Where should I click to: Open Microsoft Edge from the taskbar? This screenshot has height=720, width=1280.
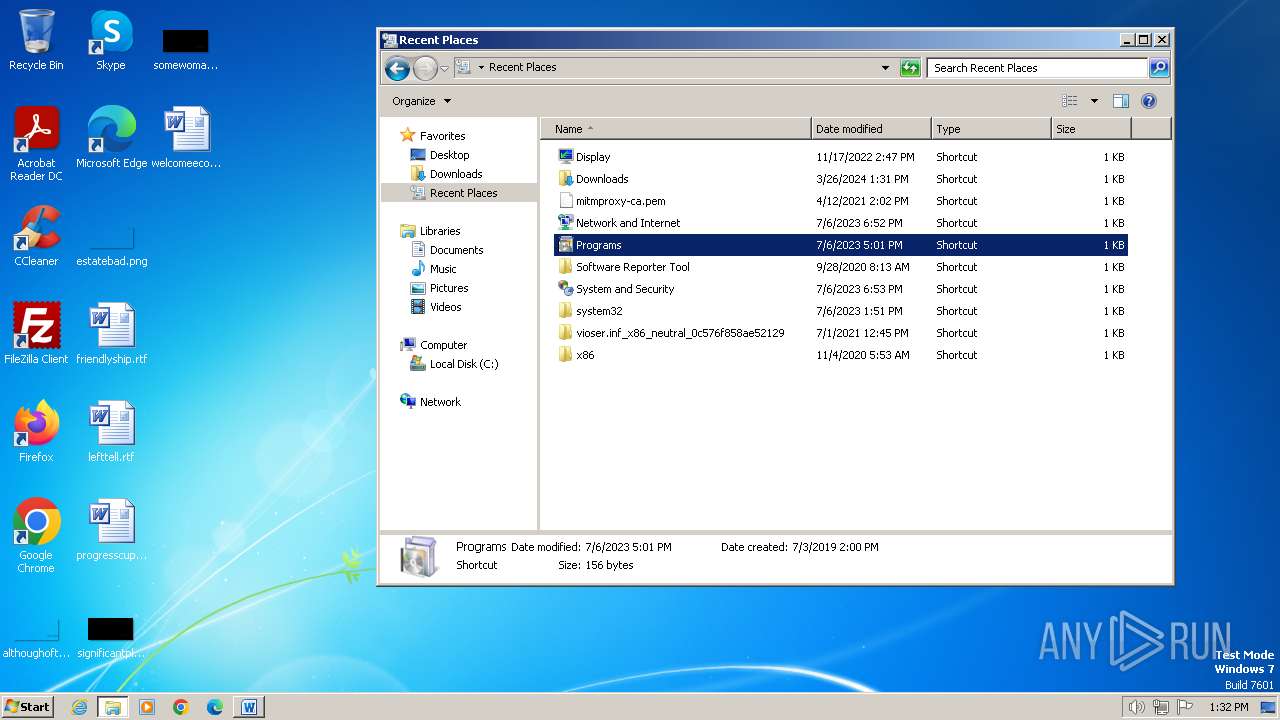215,707
